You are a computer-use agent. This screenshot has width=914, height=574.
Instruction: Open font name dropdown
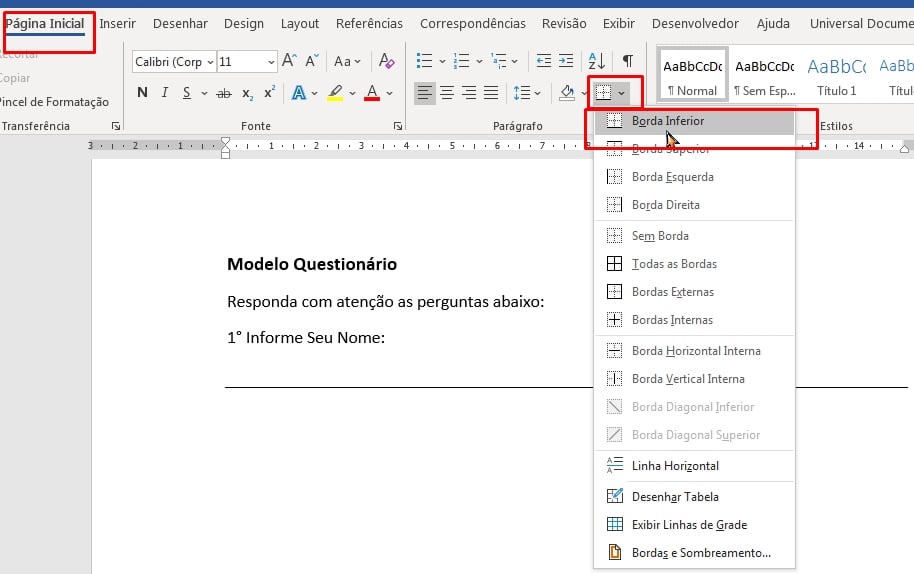(210, 62)
